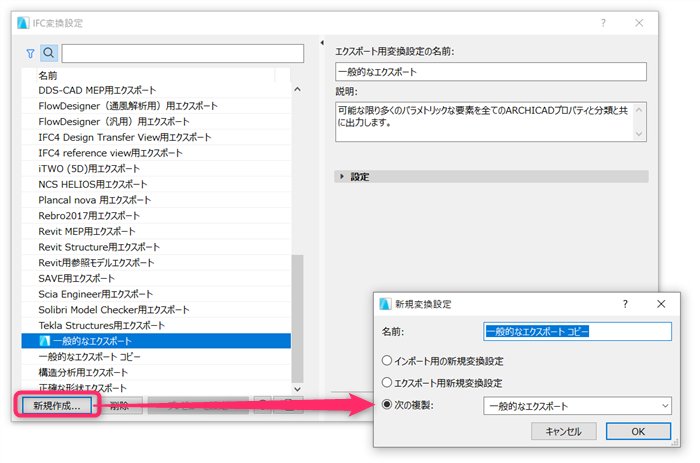The width and height of the screenshot is (700, 463).
Task: Select Revit Structure用エクスポート row
Action: pyautogui.click(x=156, y=247)
